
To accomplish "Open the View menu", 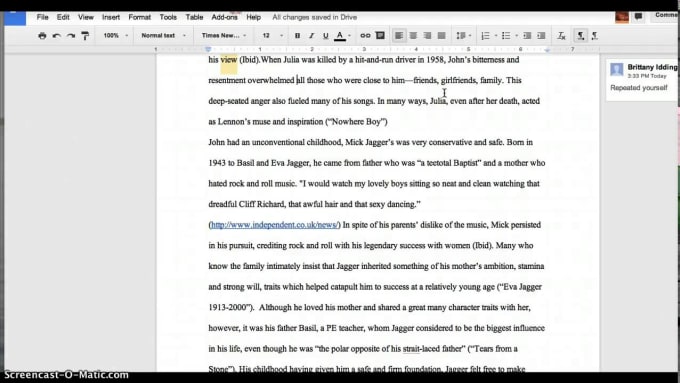I will pos(85,17).
